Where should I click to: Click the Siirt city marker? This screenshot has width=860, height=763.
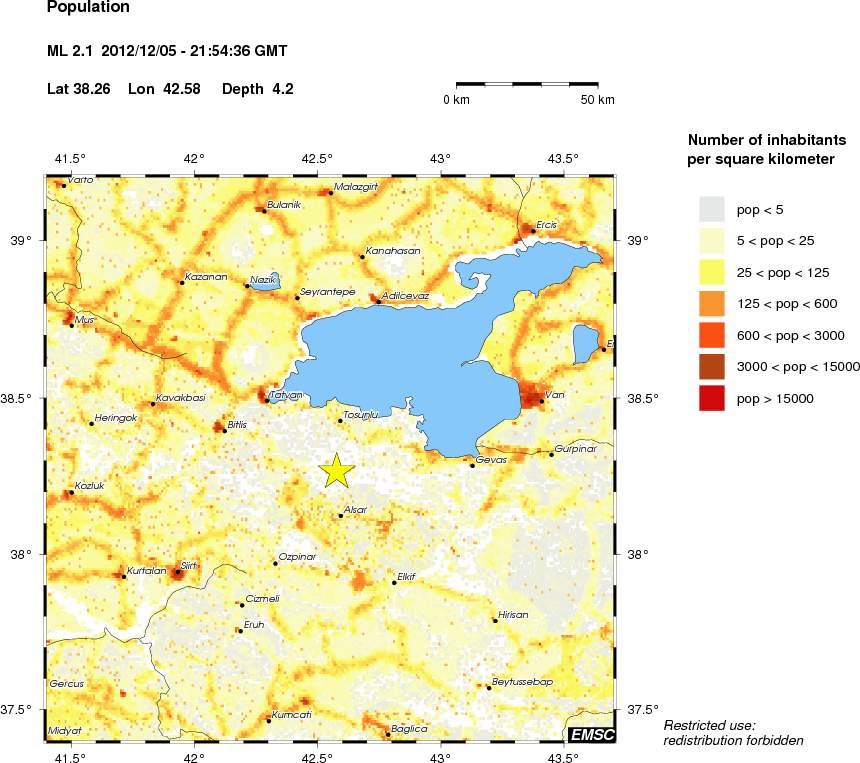[x=178, y=572]
